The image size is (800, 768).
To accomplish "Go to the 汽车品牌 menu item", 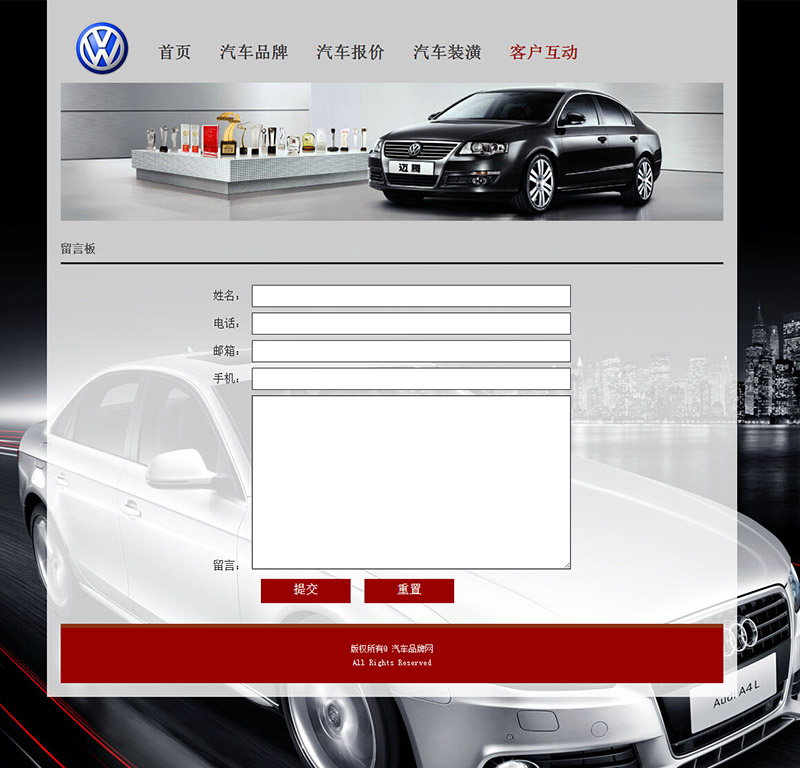I will (x=254, y=52).
